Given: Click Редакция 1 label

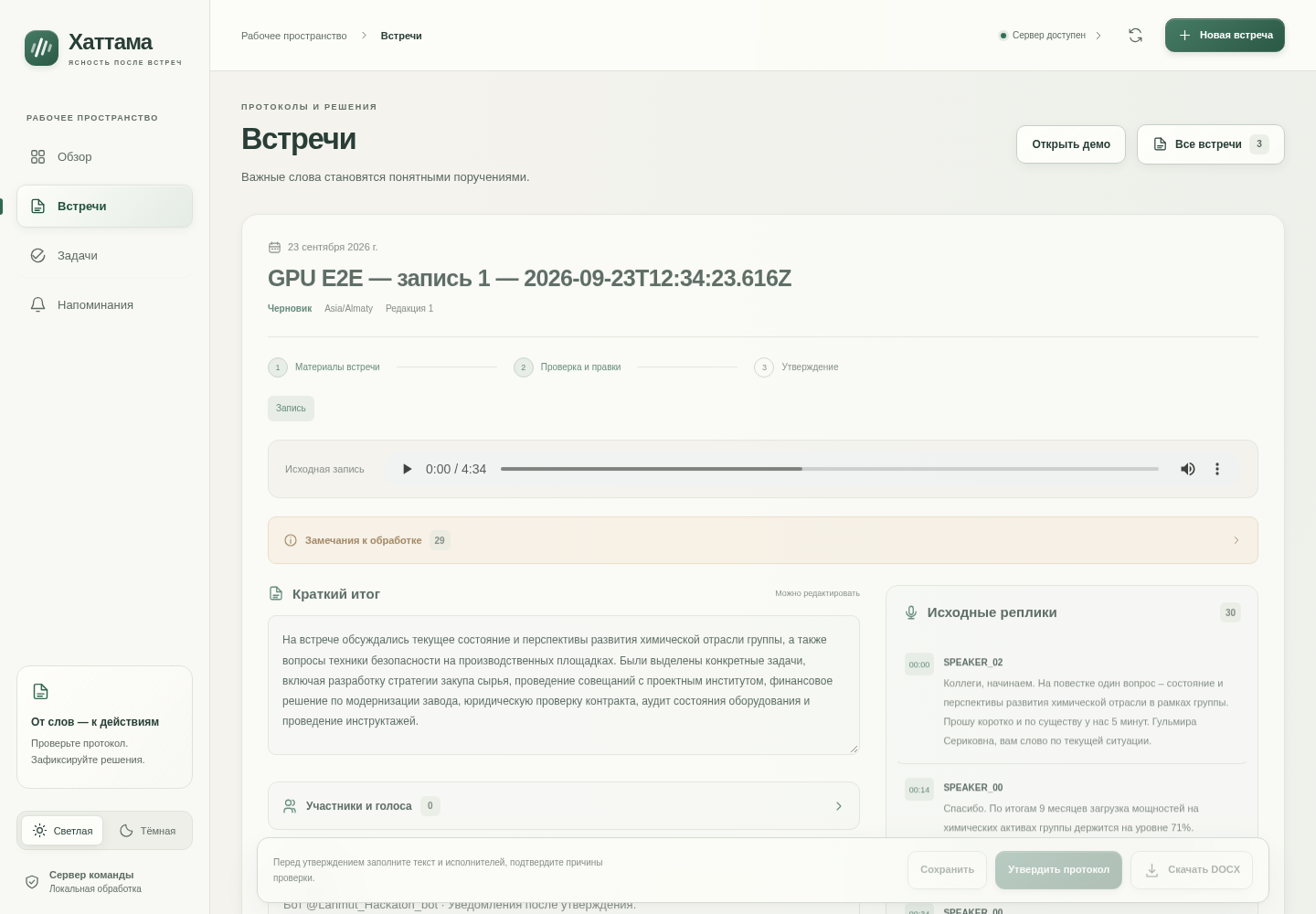Looking at the screenshot, I should 409,309.
